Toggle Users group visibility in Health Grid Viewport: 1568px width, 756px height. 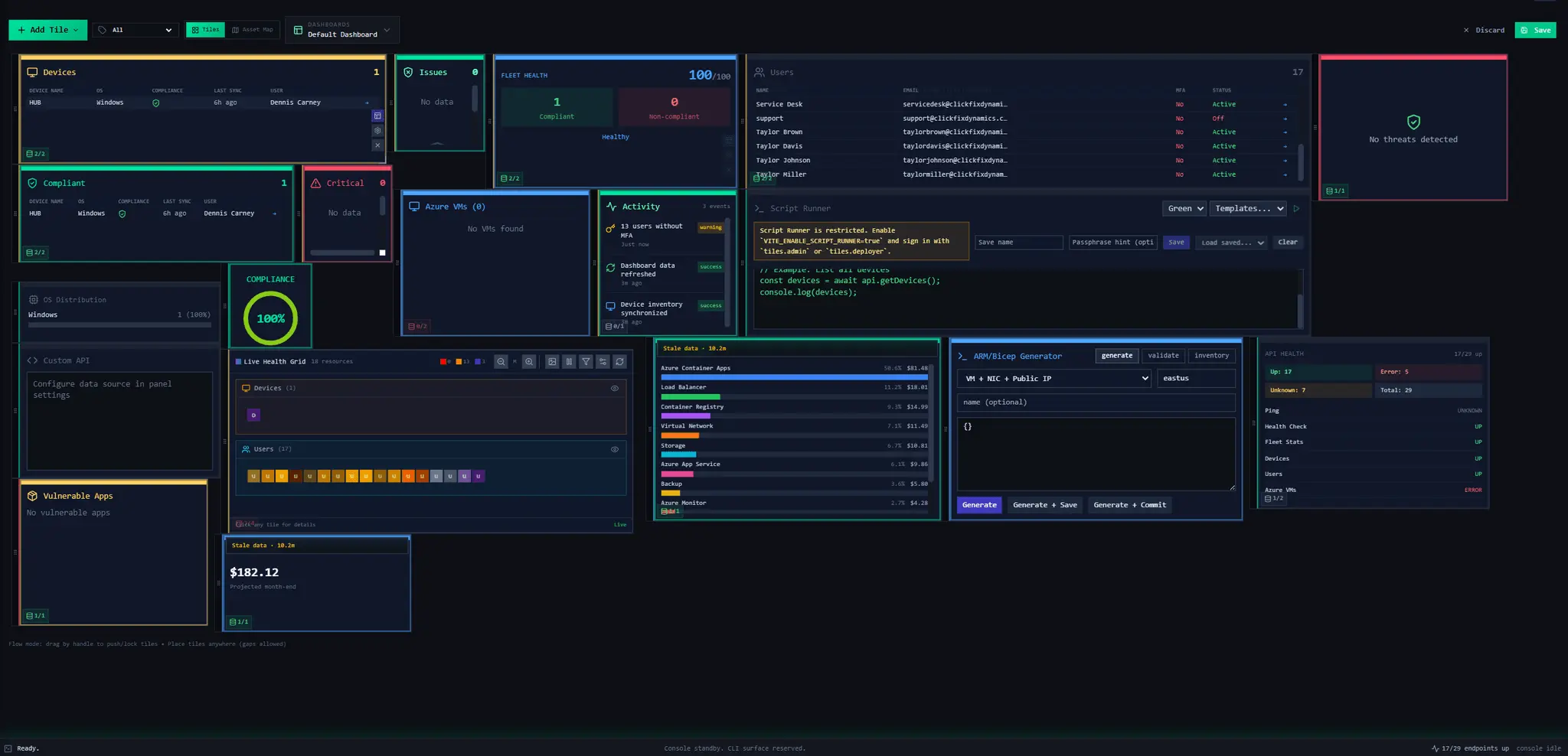pyautogui.click(x=614, y=449)
